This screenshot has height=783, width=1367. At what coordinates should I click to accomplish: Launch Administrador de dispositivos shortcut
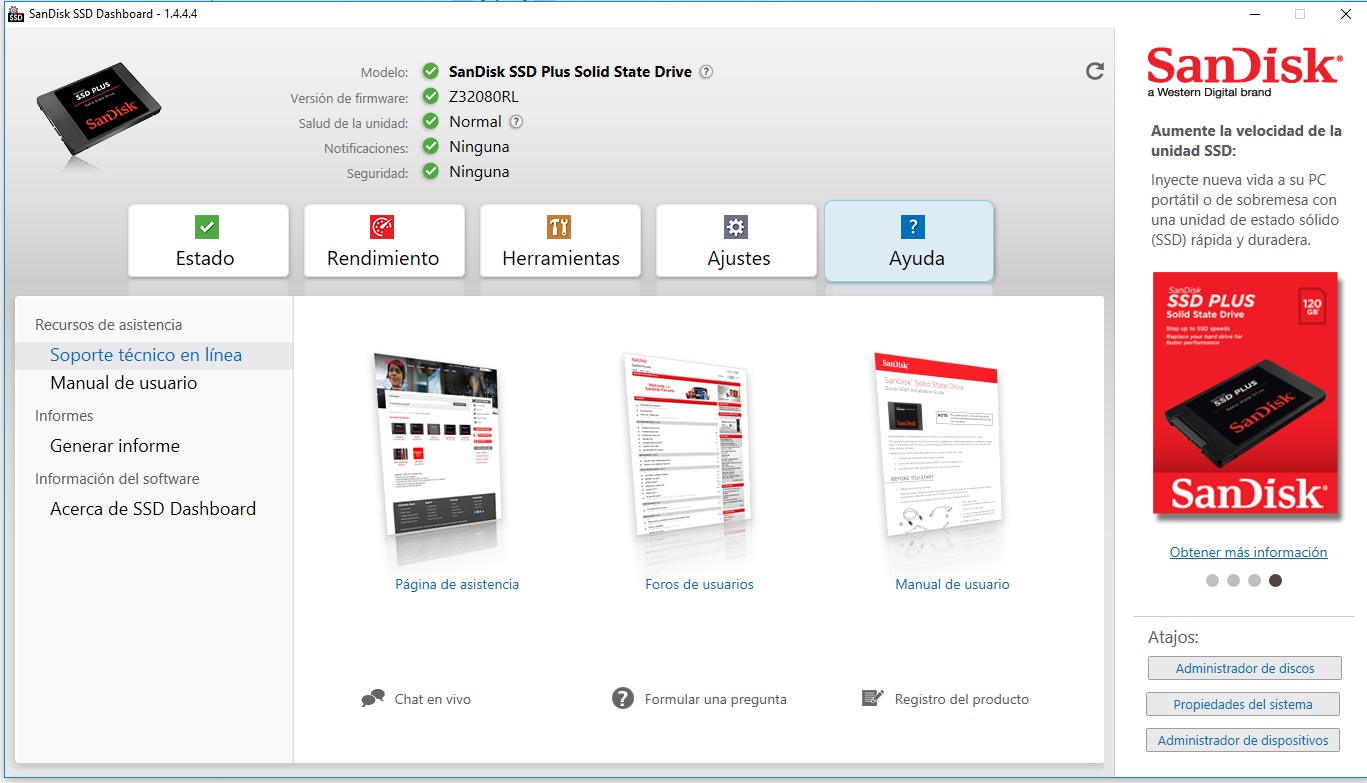point(1243,740)
